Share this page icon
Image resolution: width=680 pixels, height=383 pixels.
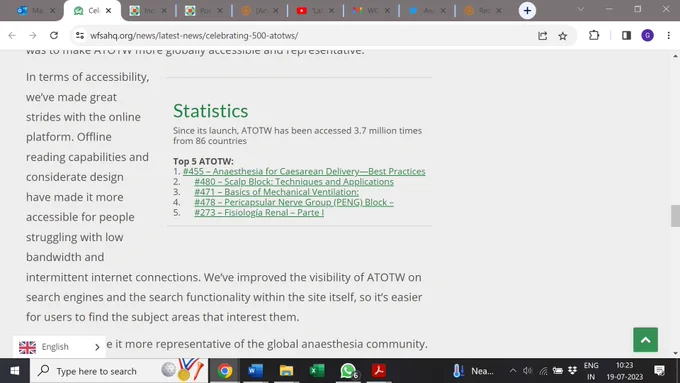pos(543,36)
